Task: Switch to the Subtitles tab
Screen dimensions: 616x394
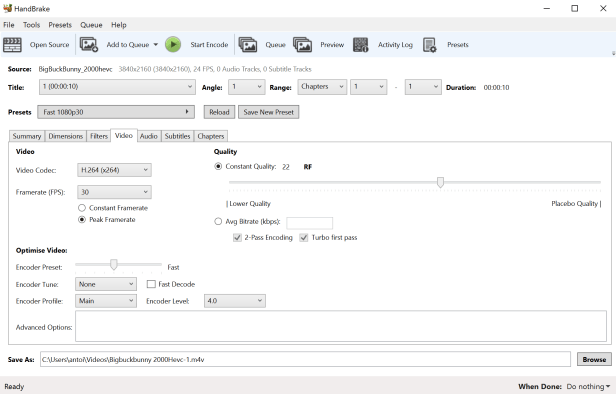Action: coord(177,136)
